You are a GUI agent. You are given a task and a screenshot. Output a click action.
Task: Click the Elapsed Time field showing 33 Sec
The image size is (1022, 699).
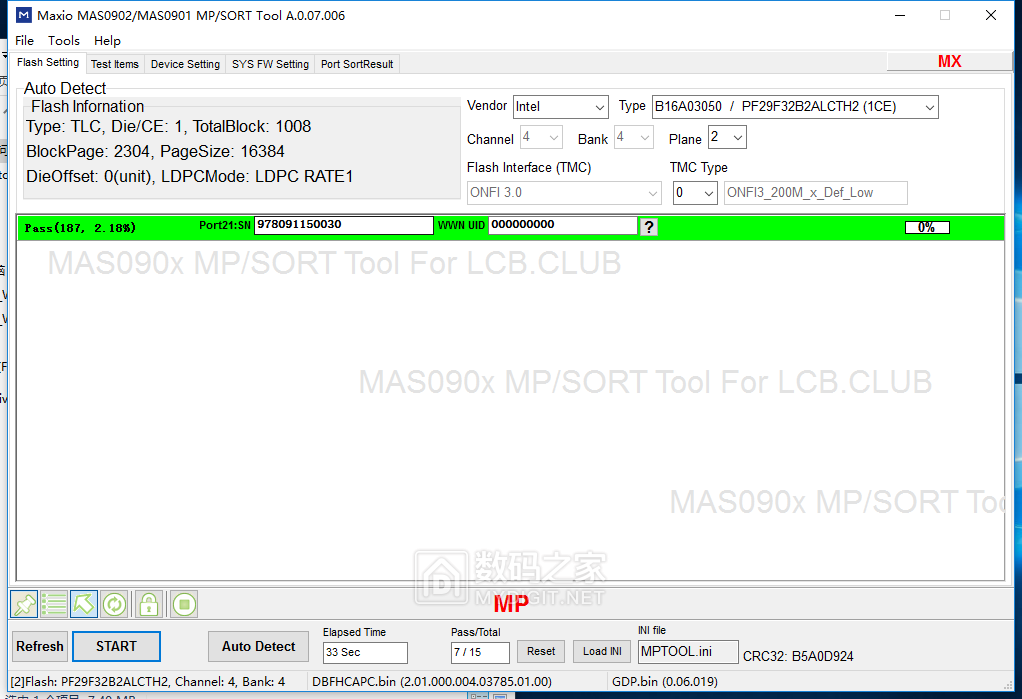point(365,653)
